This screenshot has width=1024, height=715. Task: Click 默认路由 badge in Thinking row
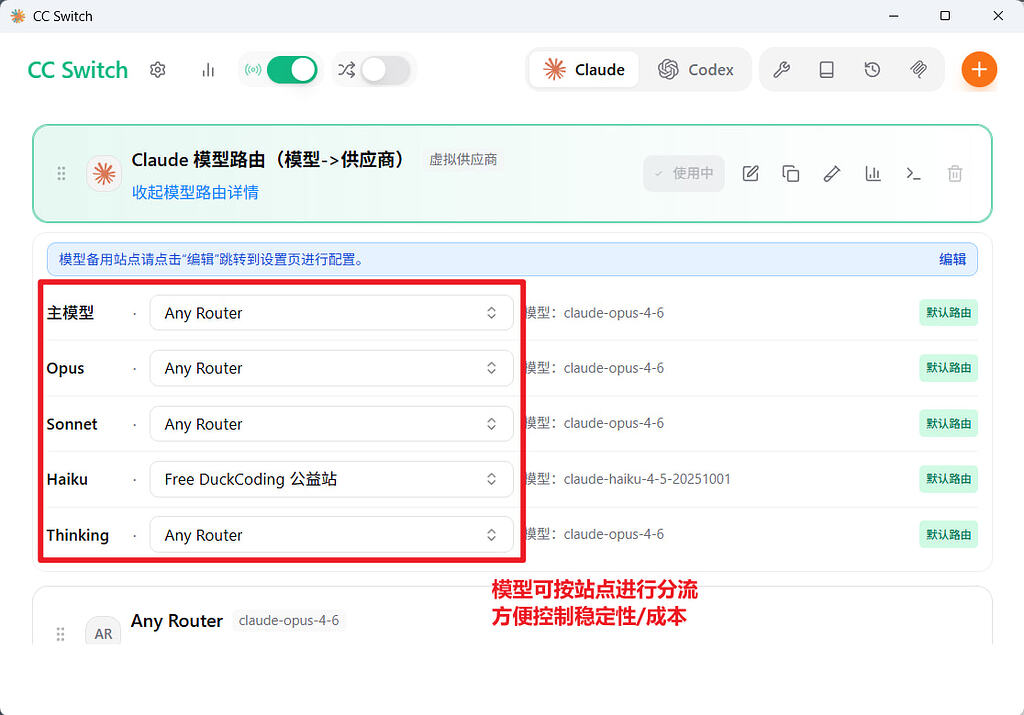pyautogui.click(x=948, y=535)
